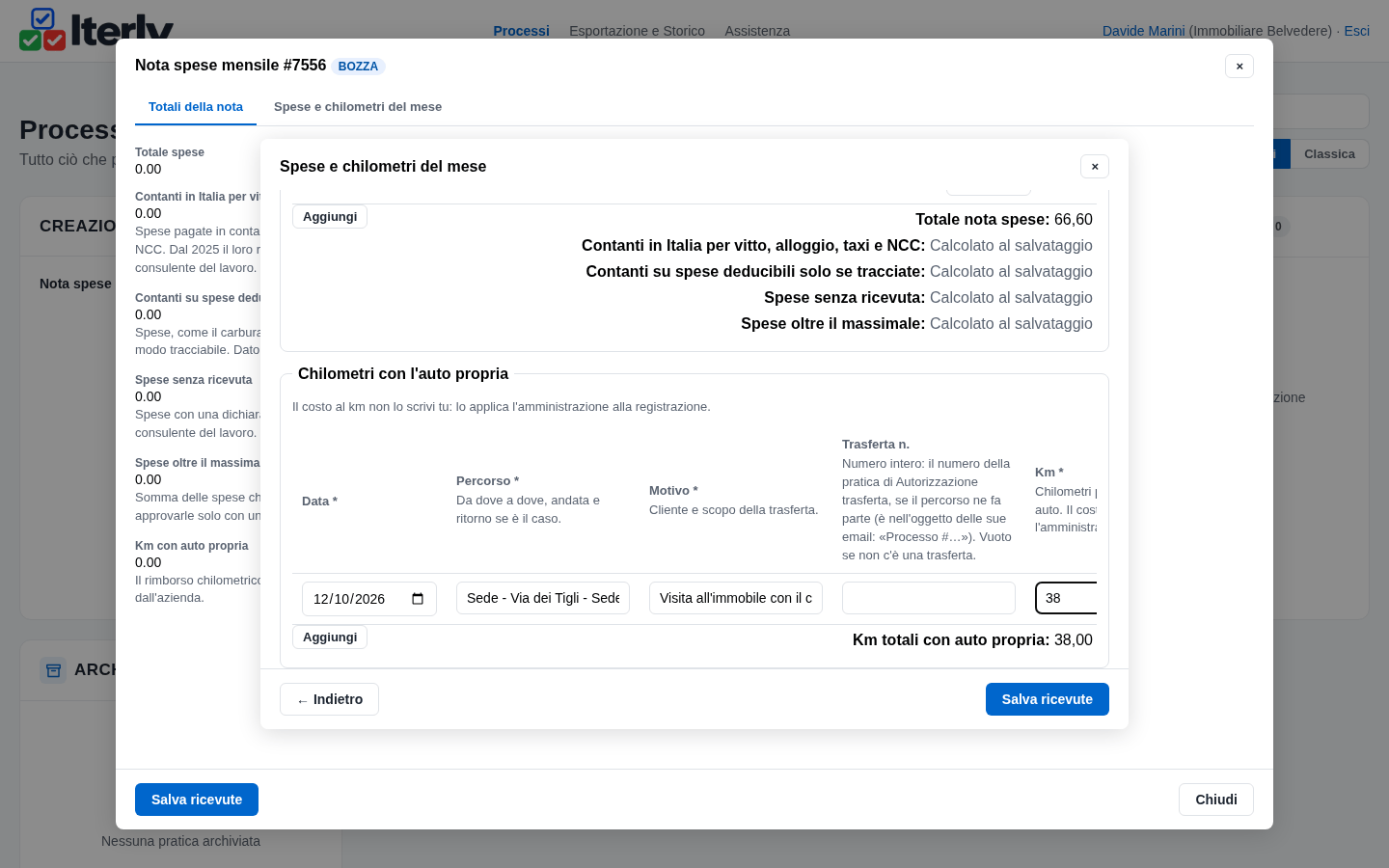Image resolution: width=1389 pixels, height=868 pixels.
Task: Open the Spese e chilometri del mese tab
Action: 358,107
